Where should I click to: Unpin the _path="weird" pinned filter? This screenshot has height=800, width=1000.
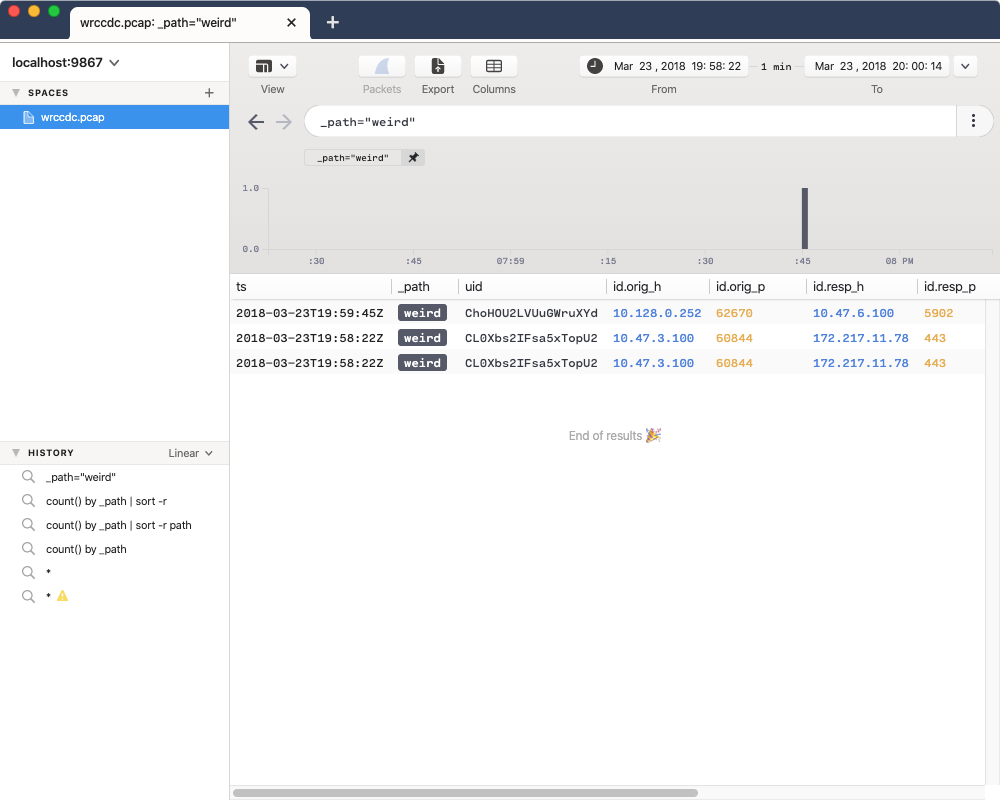tap(413, 157)
